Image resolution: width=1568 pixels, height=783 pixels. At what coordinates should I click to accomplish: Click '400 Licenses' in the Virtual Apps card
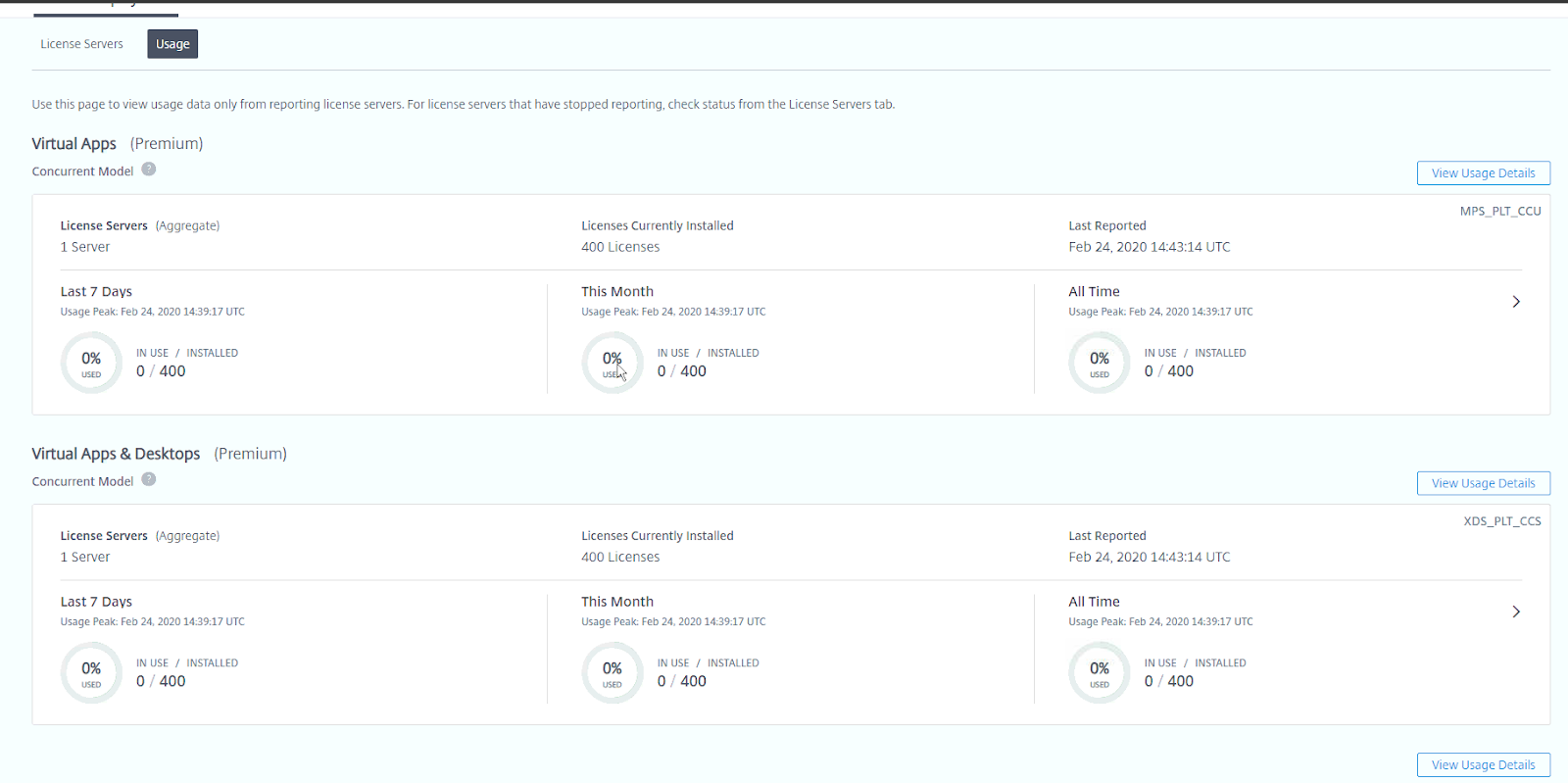[620, 247]
